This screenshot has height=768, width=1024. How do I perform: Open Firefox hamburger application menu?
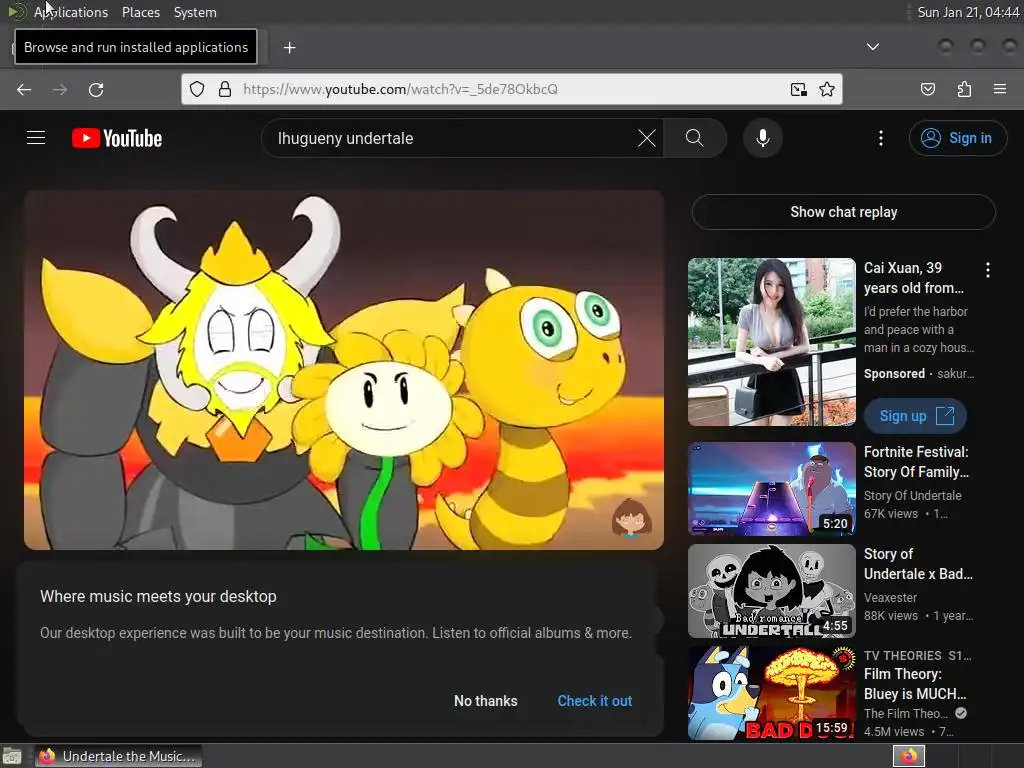point(1000,89)
